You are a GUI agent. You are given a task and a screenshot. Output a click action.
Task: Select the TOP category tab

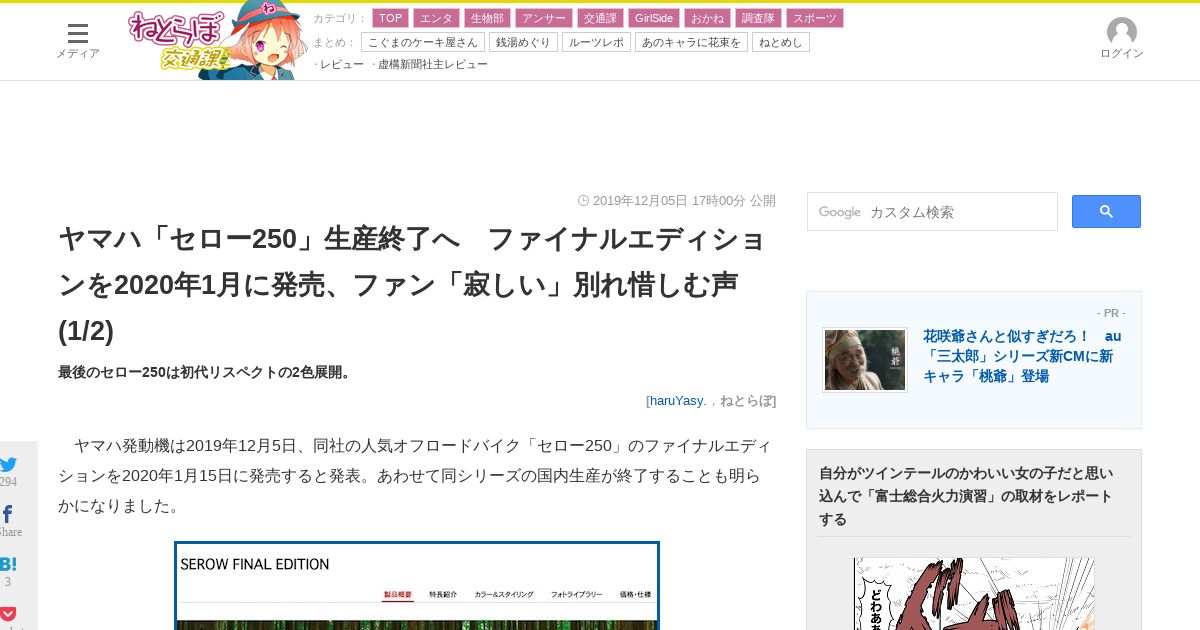click(x=390, y=18)
